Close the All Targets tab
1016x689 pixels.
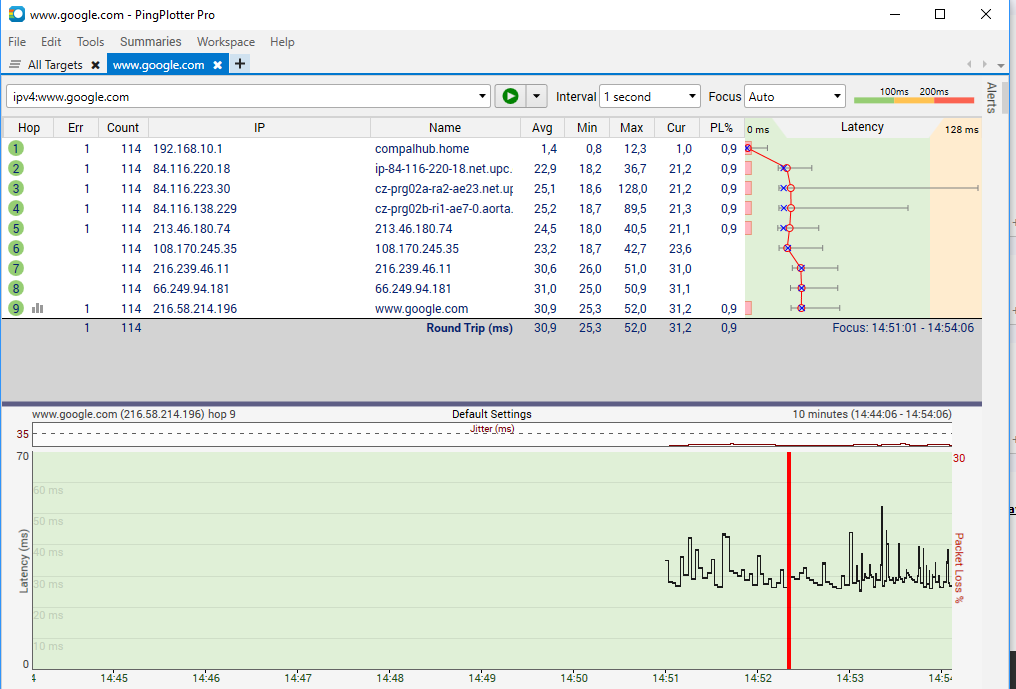click(x=95, y=65)
